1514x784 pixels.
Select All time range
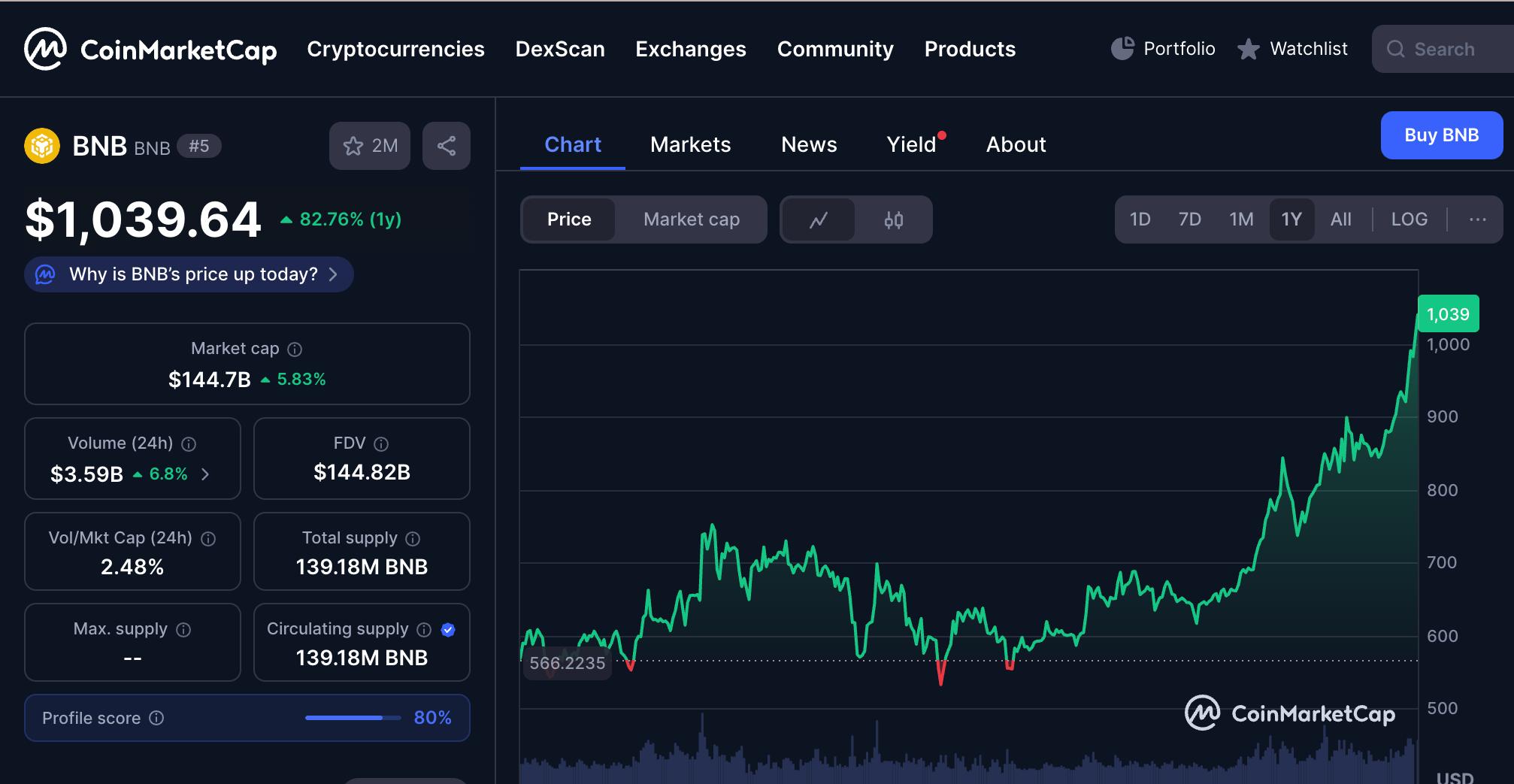[1341, 219]
